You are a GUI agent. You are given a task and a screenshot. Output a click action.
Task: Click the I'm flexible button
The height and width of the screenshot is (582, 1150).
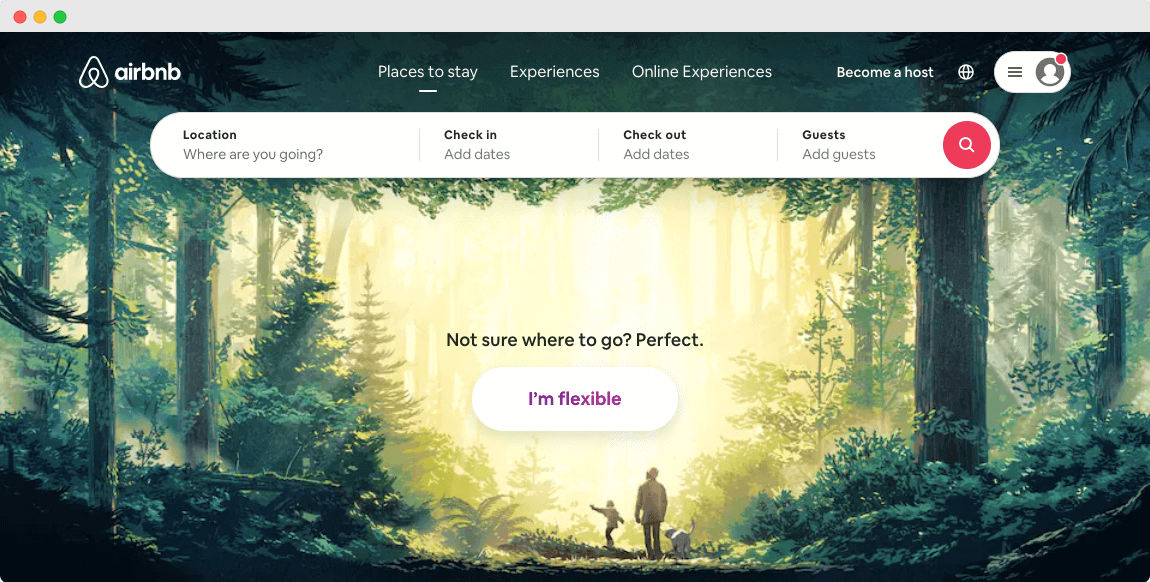coord(575,399)
